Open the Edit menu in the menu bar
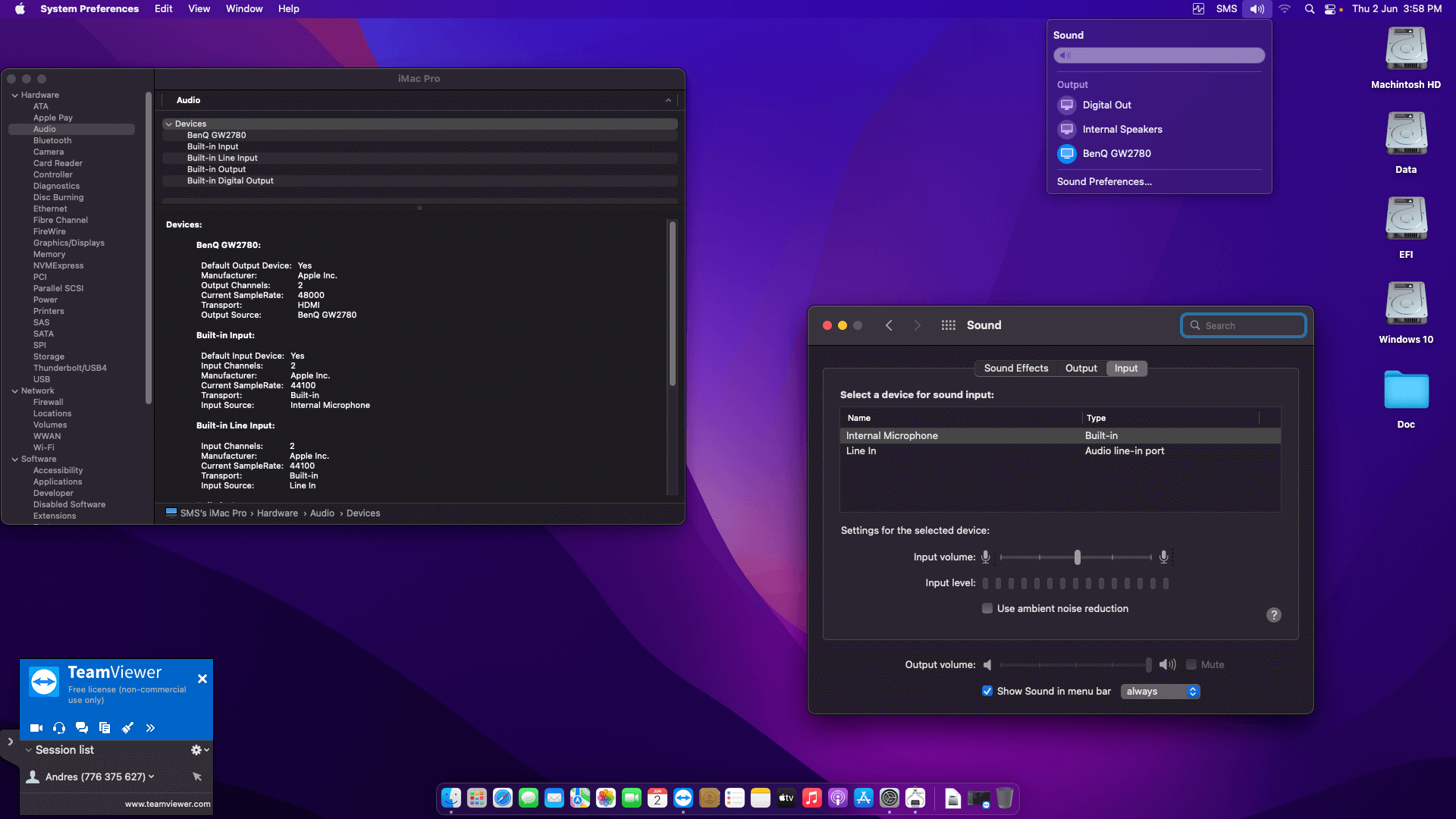The width and height of the screenshot is (1456, 819). coord(163,9)
